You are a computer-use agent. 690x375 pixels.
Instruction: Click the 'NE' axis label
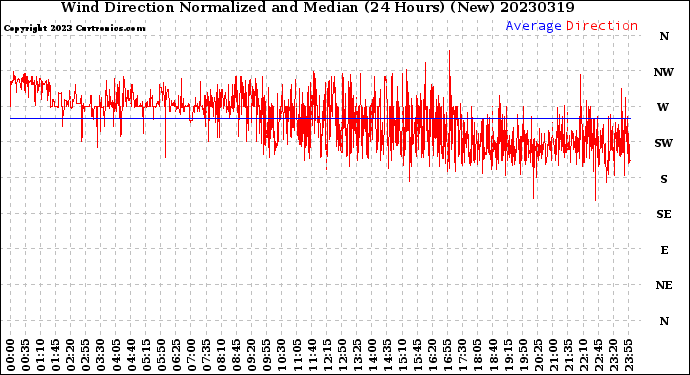(x=664, y=286)
